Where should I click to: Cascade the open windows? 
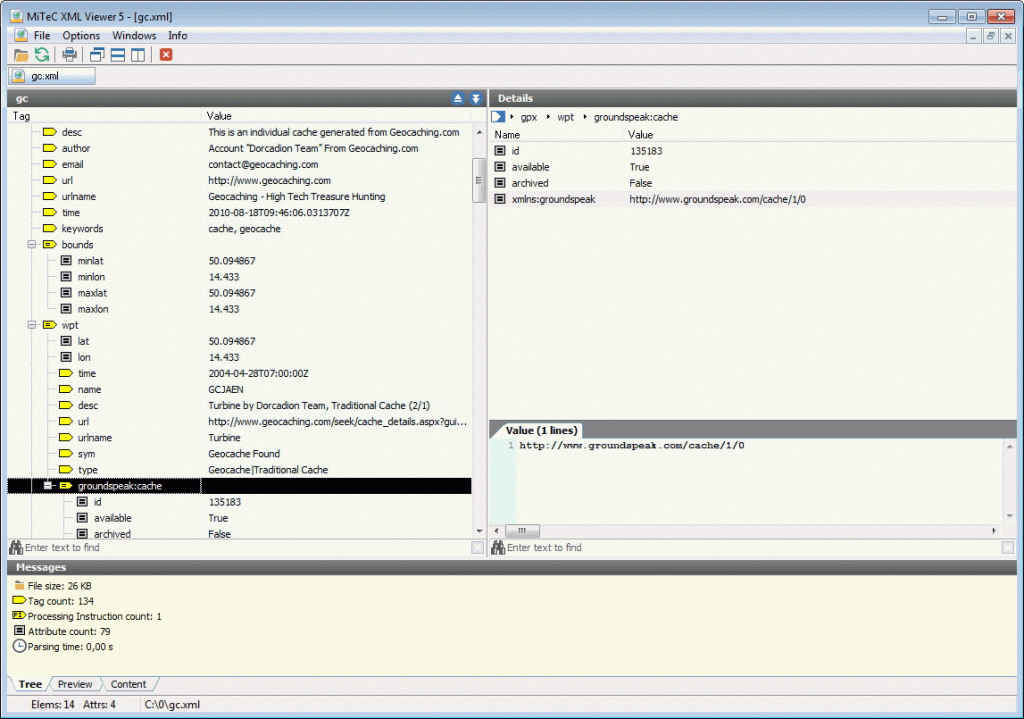[96, 55]
